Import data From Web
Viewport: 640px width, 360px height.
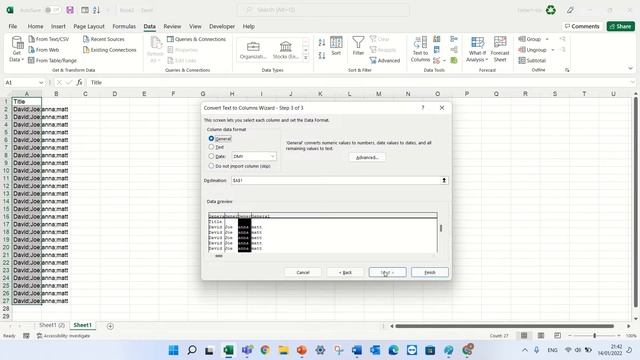[44, 50]
